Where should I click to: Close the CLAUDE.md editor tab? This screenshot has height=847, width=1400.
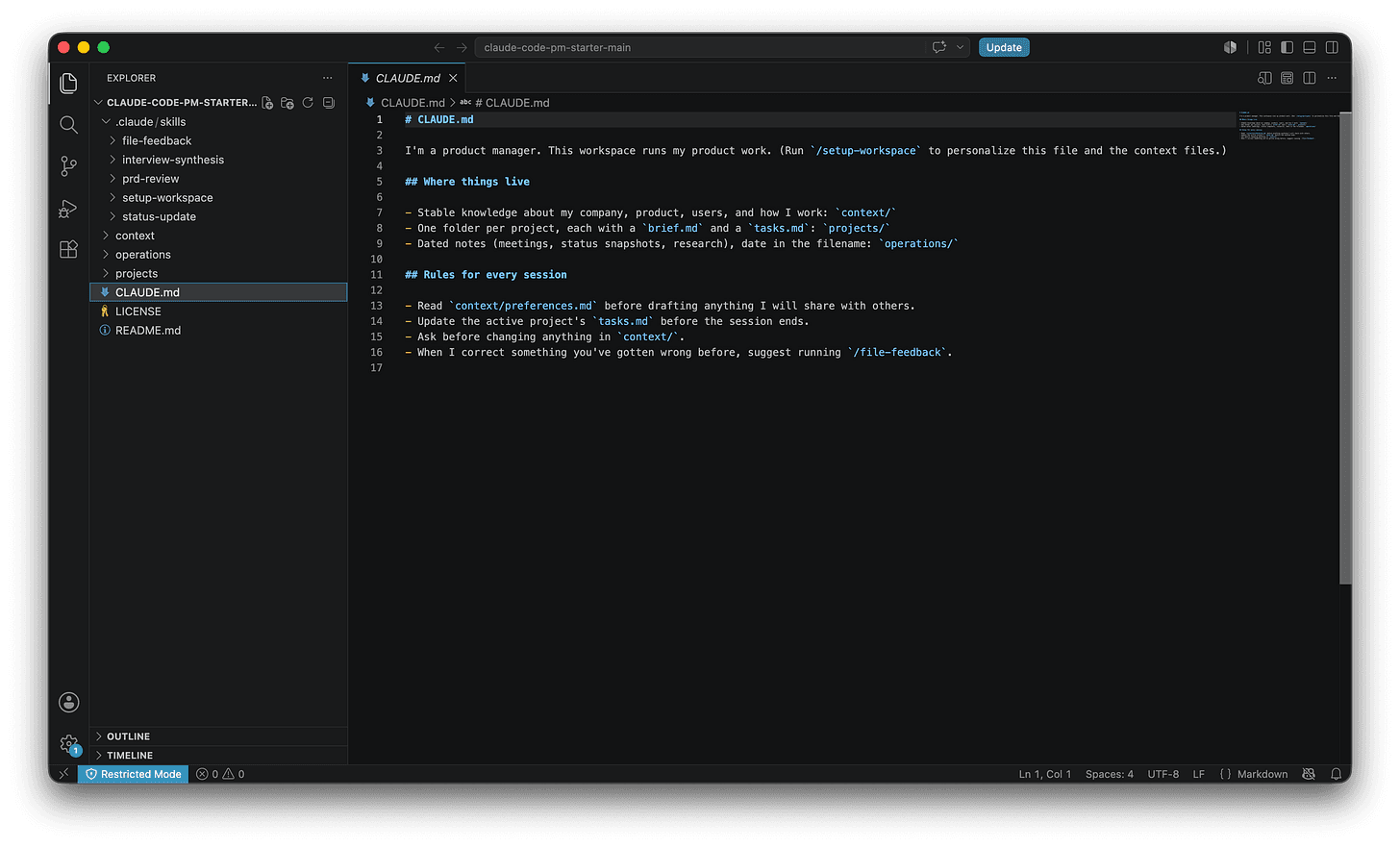coord(453,78)
